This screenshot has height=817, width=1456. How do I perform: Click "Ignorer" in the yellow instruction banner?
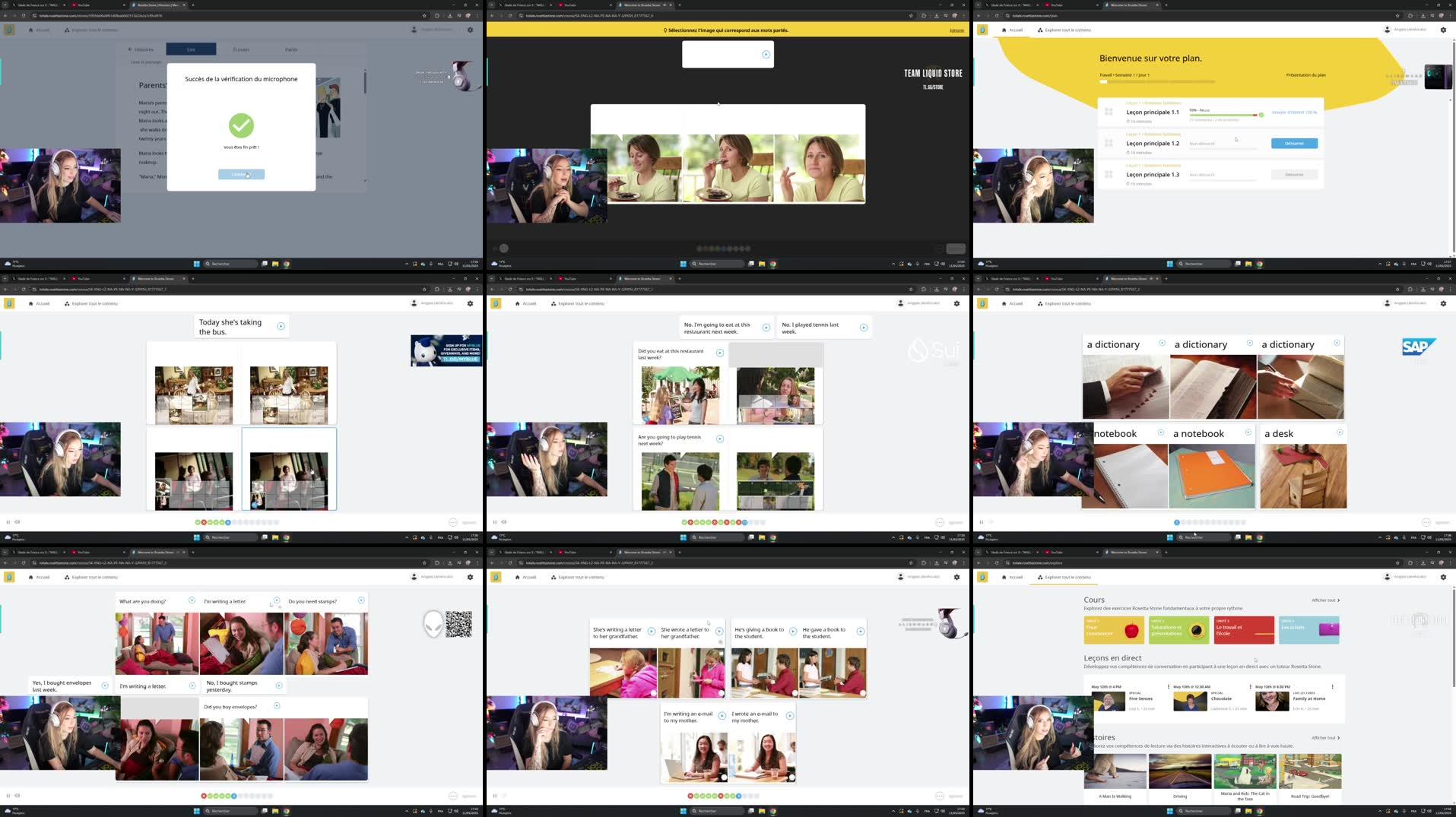956,30
